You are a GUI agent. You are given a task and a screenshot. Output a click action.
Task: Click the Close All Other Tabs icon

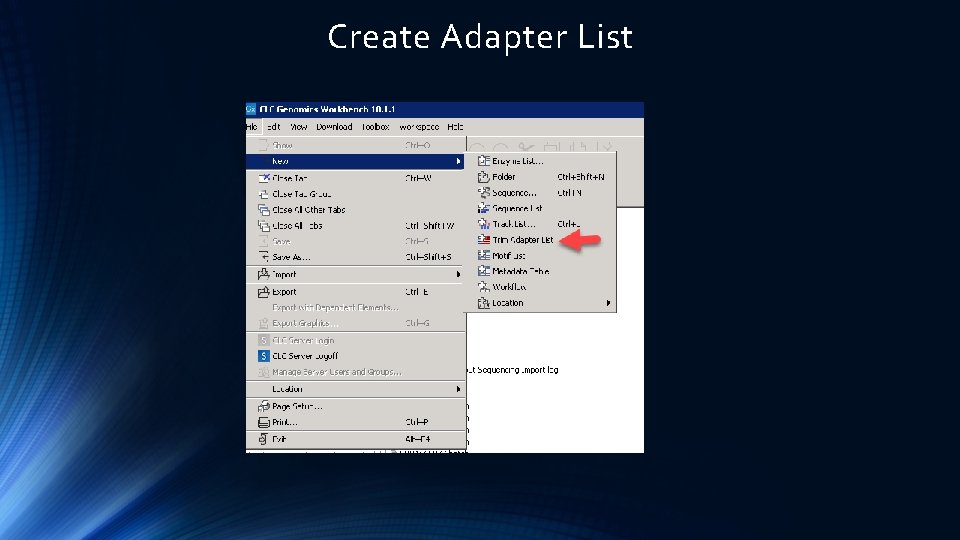(x=264, y=209)
